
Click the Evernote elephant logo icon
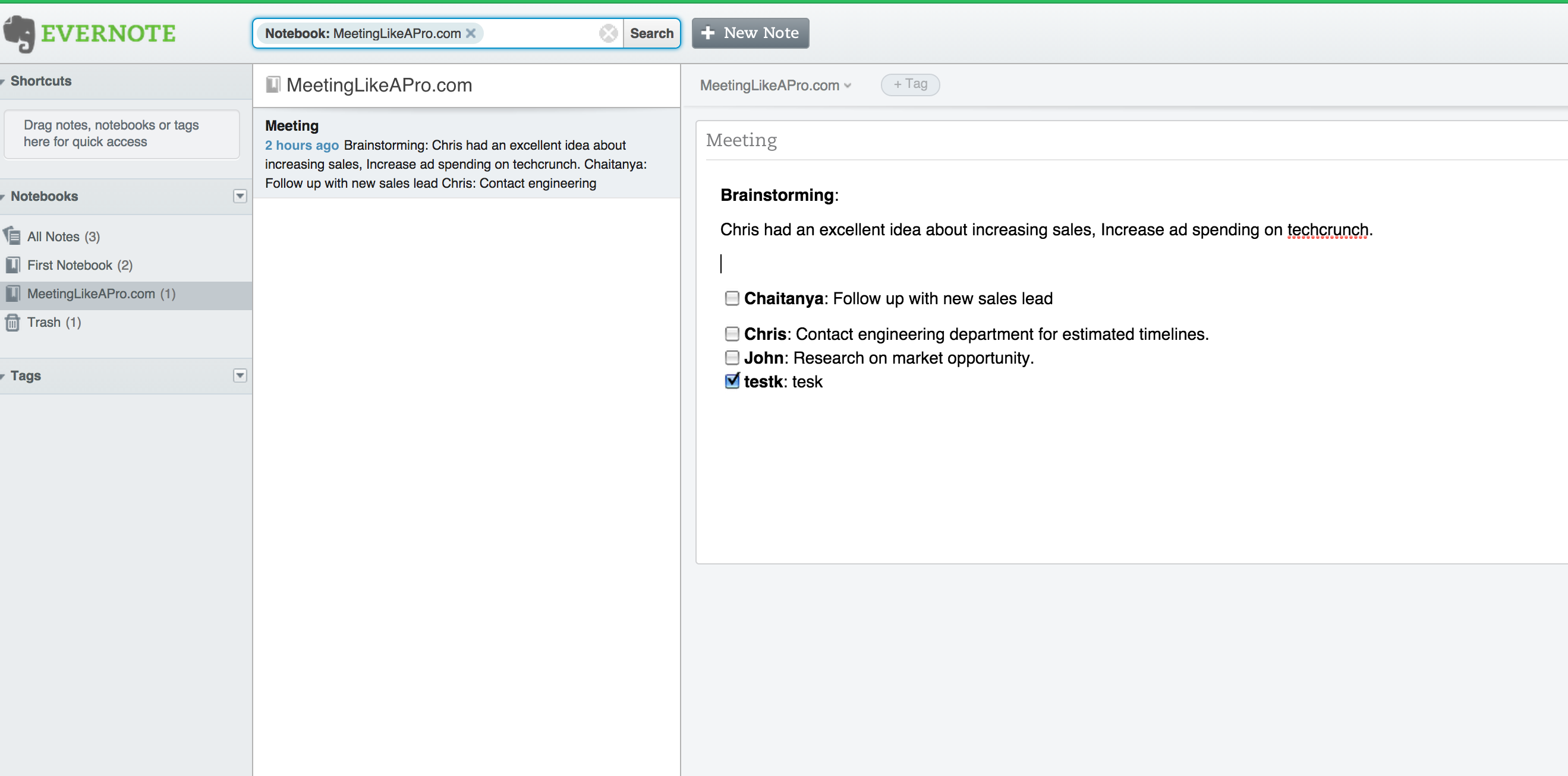point(19,33)
